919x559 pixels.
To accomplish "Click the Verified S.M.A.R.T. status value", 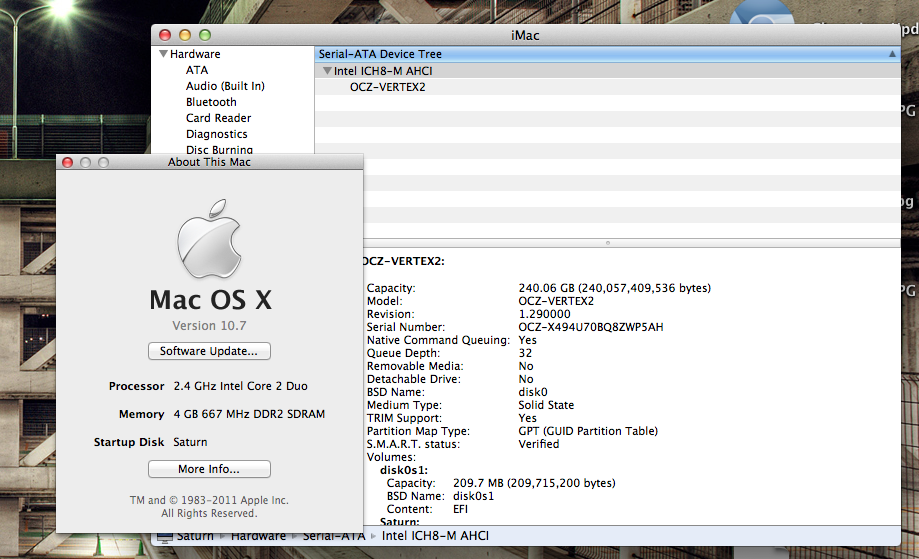I will point(539,444).
